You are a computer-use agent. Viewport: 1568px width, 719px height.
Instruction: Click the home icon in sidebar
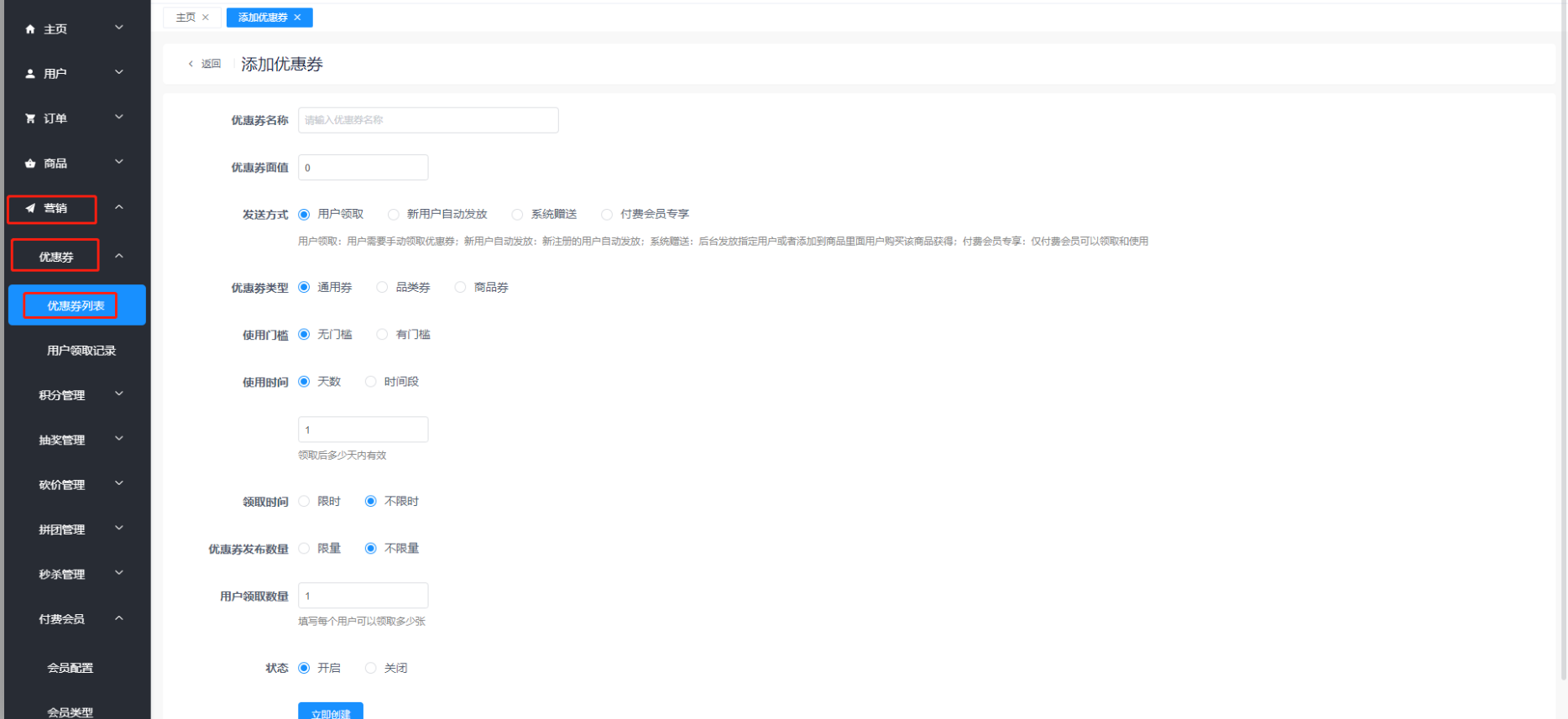(30, 29)
